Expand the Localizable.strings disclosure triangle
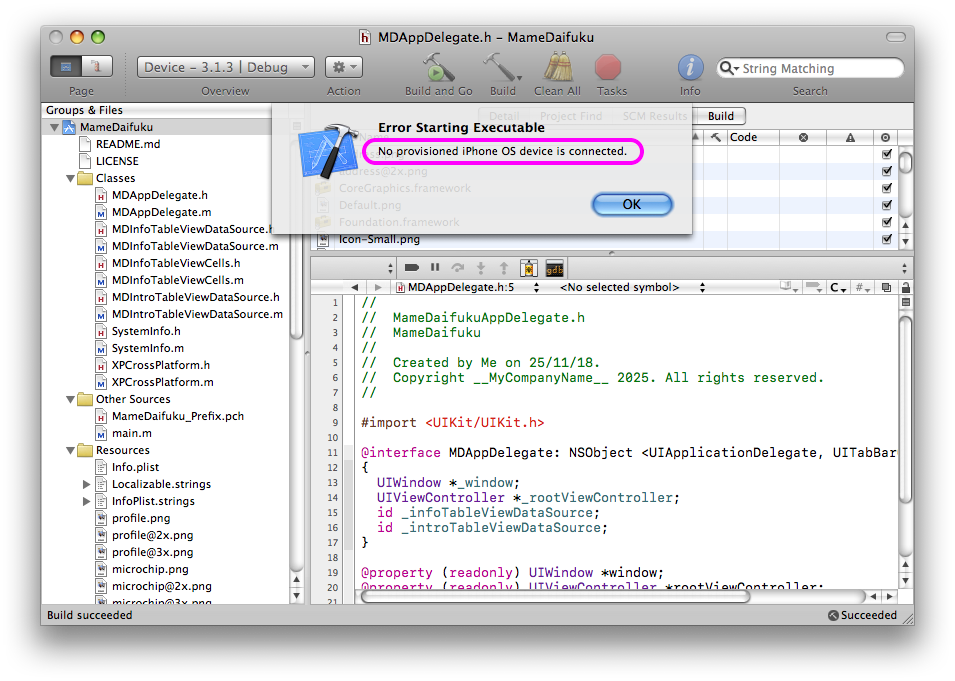The image size is (955, 681). [87, 484]
